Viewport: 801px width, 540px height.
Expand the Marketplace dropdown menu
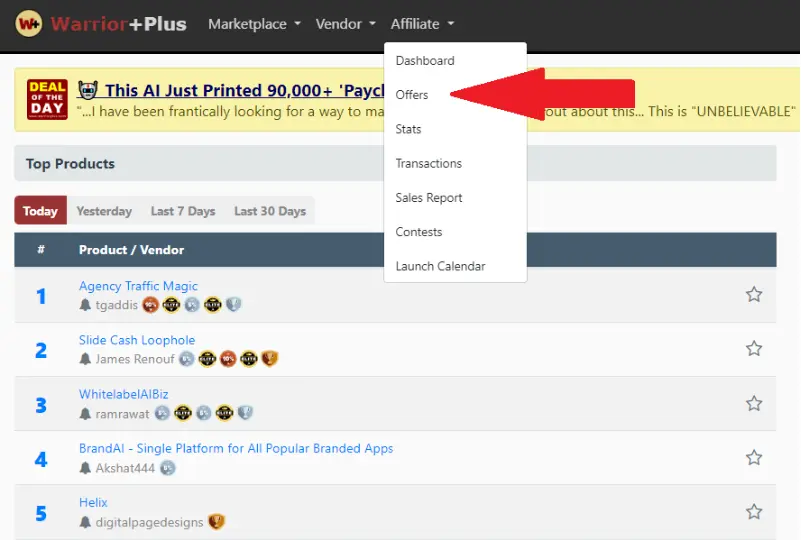(254, 24)
